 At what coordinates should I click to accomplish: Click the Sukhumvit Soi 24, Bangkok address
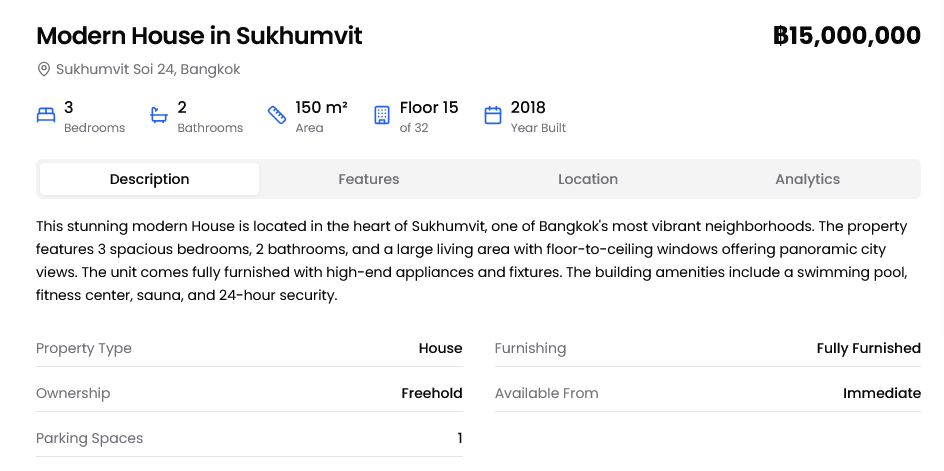[x=148, y=70]
